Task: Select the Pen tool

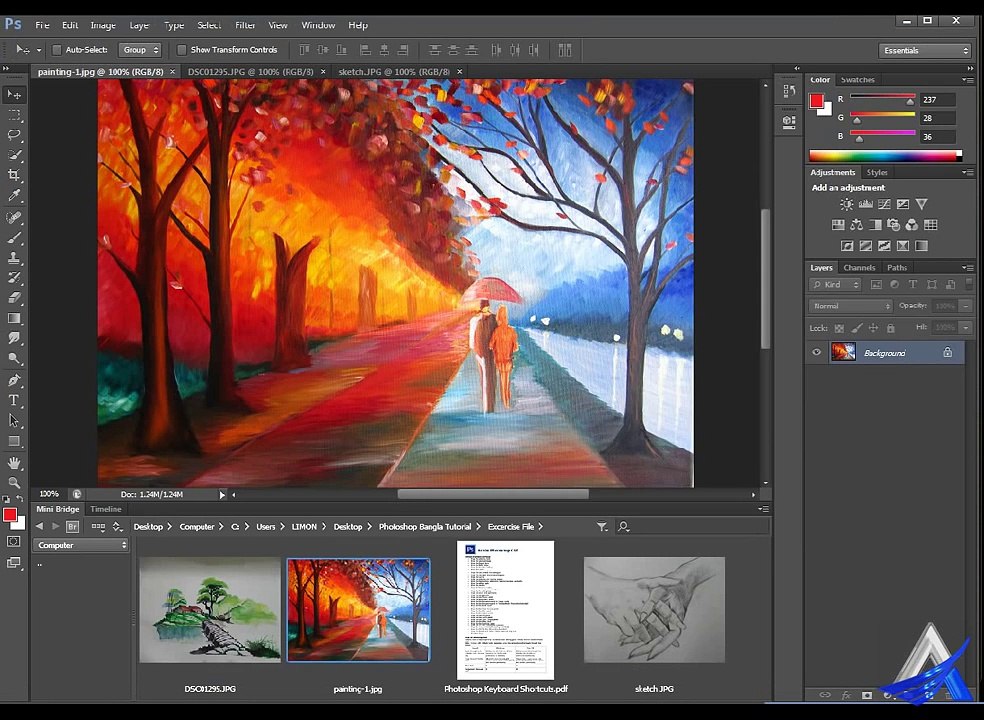Action: pos(14,380)
